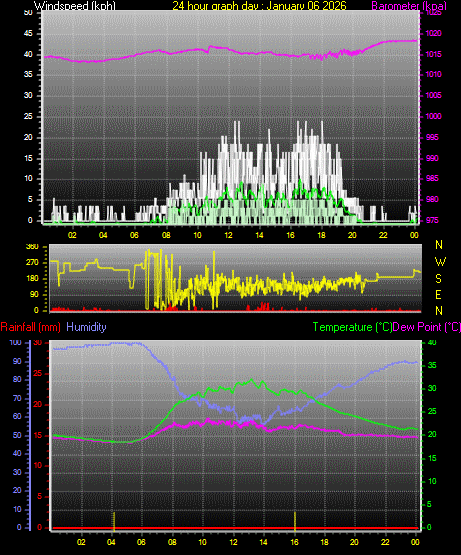
Task: Click the N compass letter beside 360 level
Action: pyautogui.click(x=439, y=245)
